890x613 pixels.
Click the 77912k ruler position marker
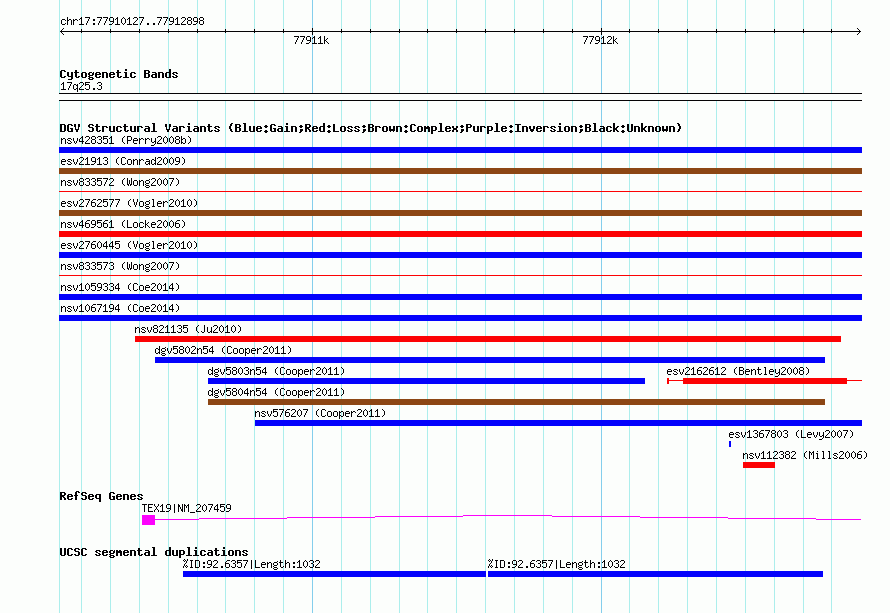pyautogui.click(x=600, y=40)
